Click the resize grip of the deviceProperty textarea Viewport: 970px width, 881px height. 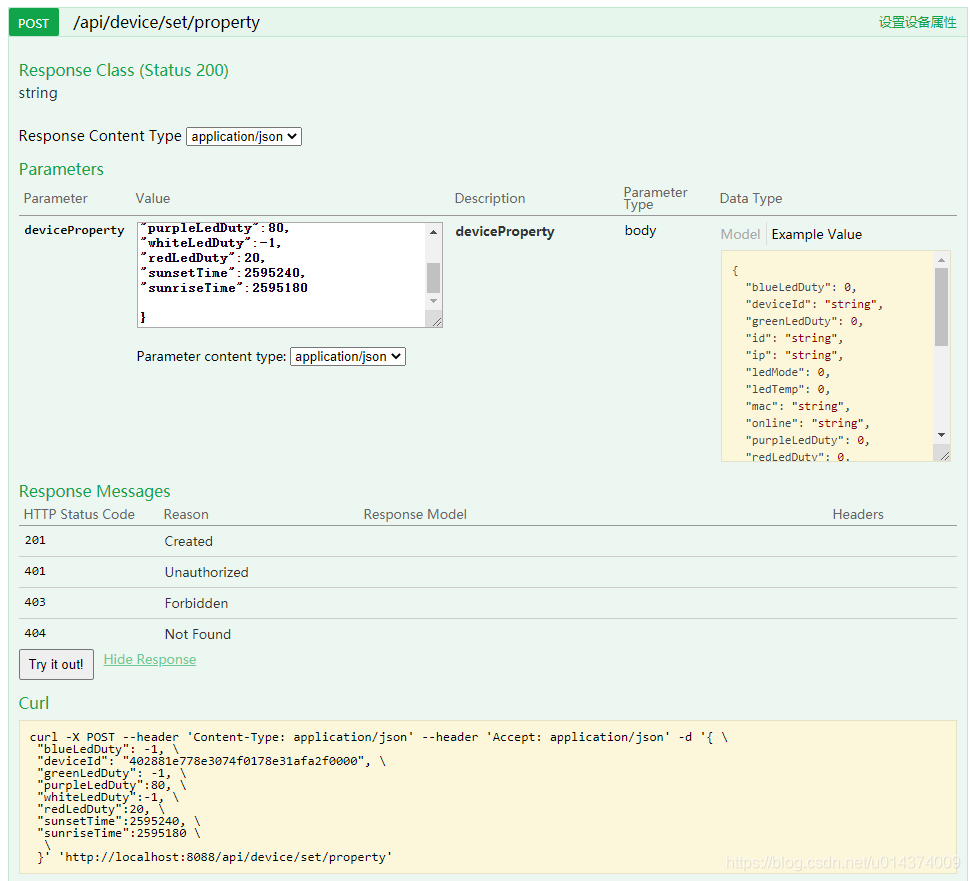[436, 321]
